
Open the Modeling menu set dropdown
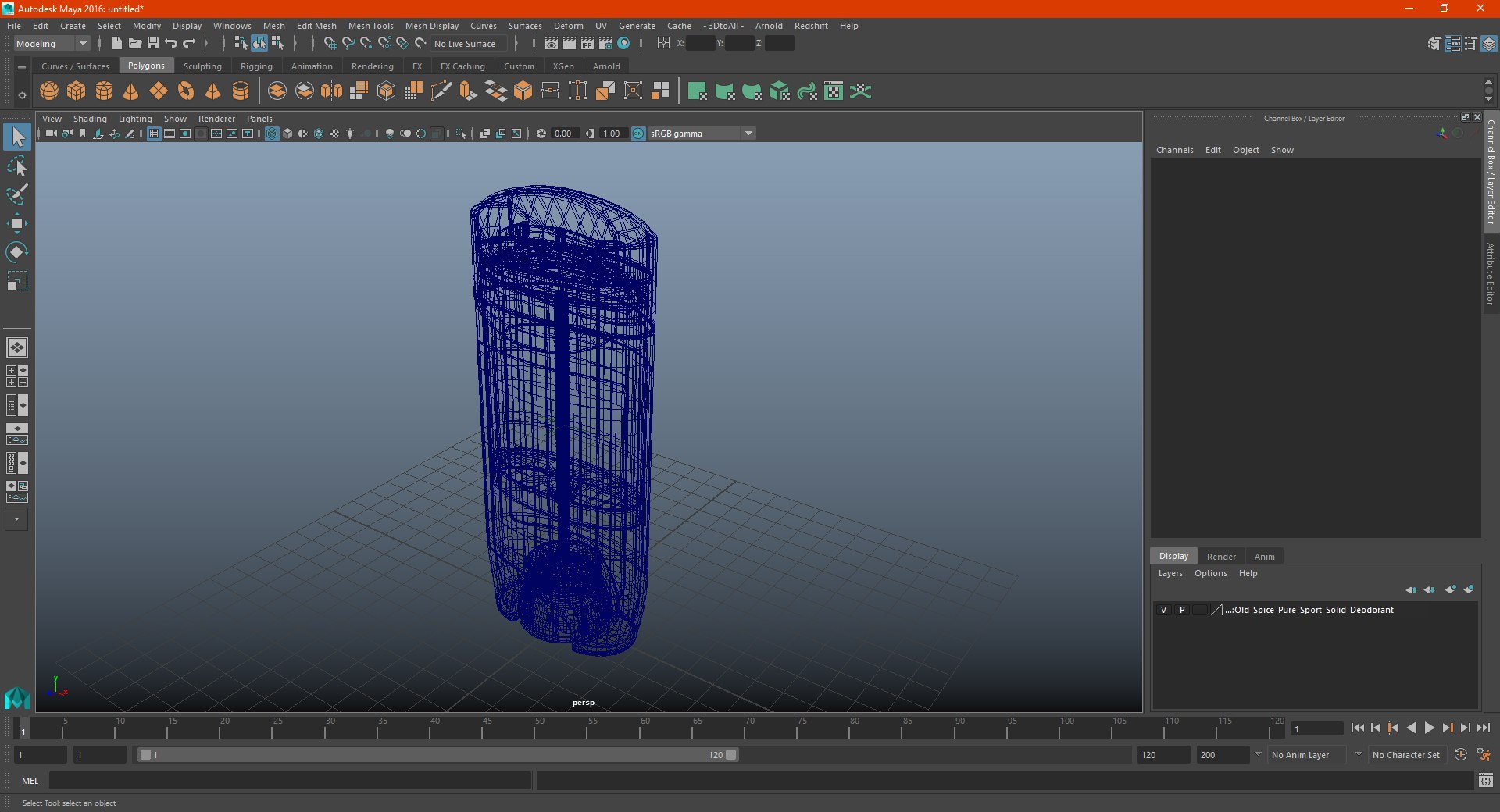[52, 44]
